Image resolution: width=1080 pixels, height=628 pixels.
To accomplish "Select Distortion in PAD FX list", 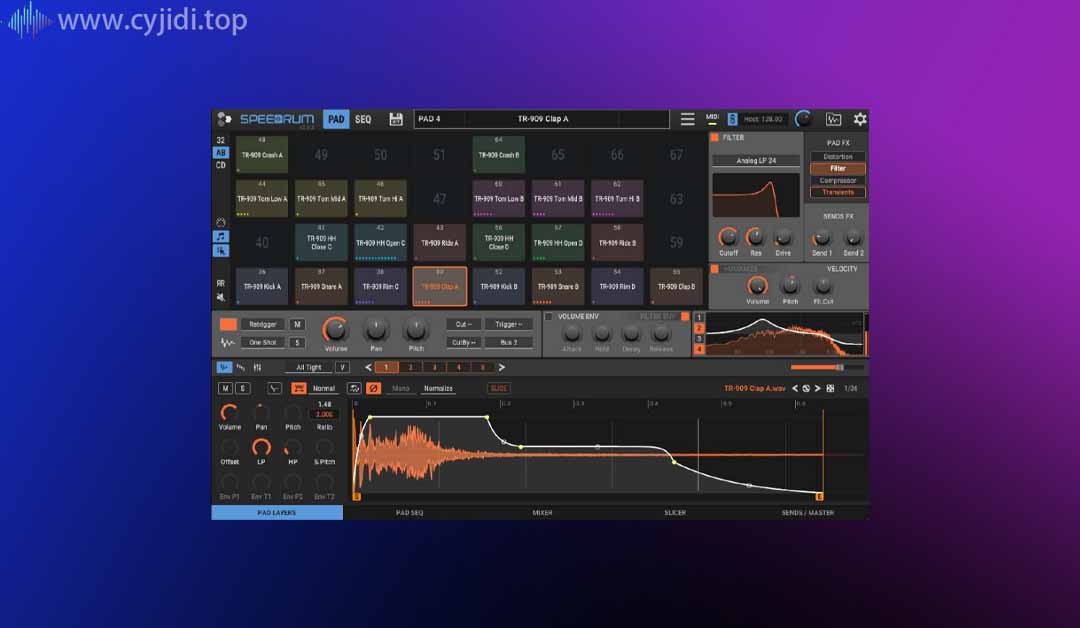I will 838,157.
